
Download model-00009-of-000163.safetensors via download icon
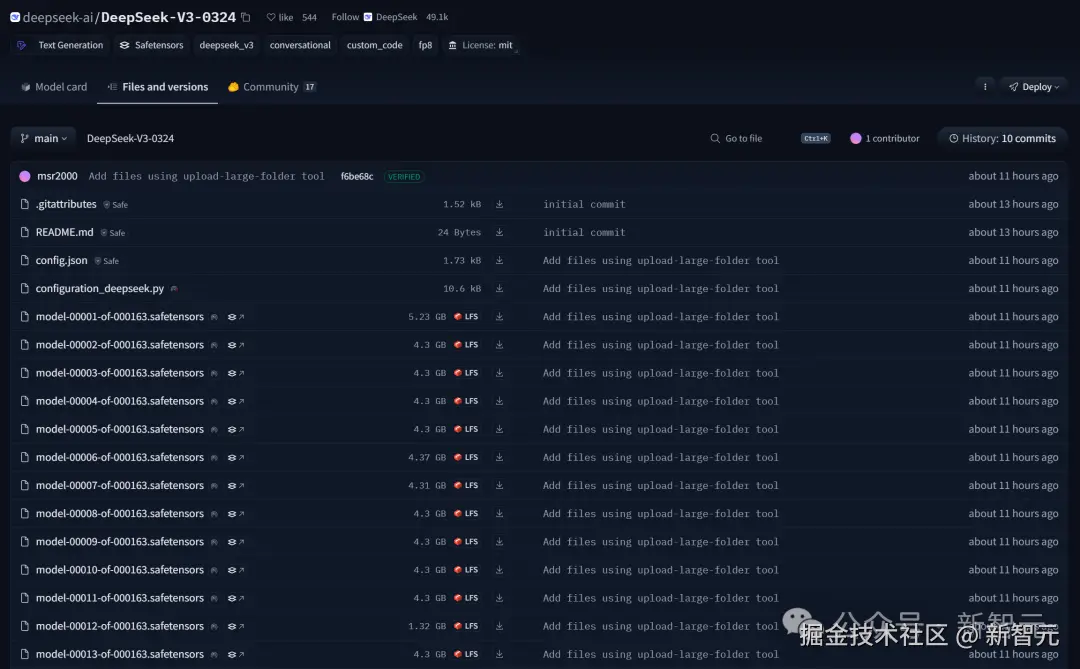(499, 542)
